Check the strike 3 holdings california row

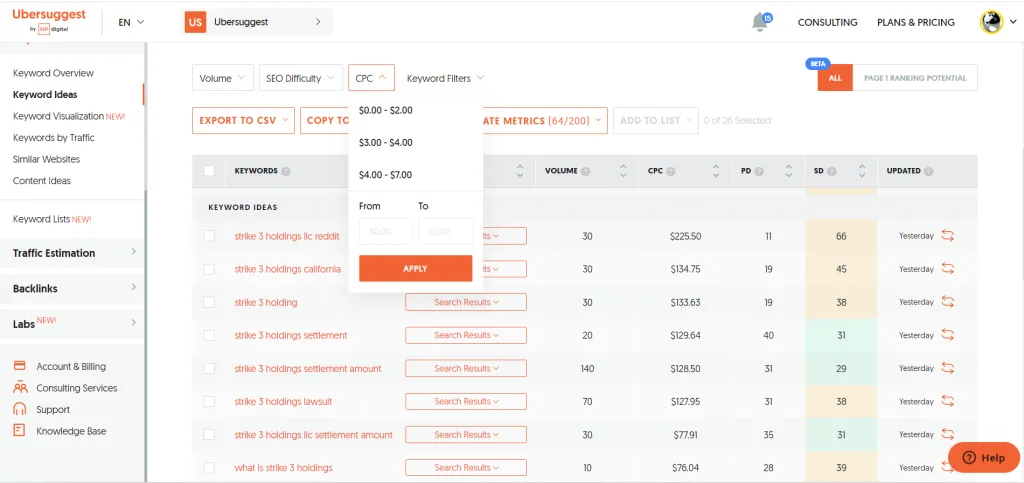[x=209, y=269]
